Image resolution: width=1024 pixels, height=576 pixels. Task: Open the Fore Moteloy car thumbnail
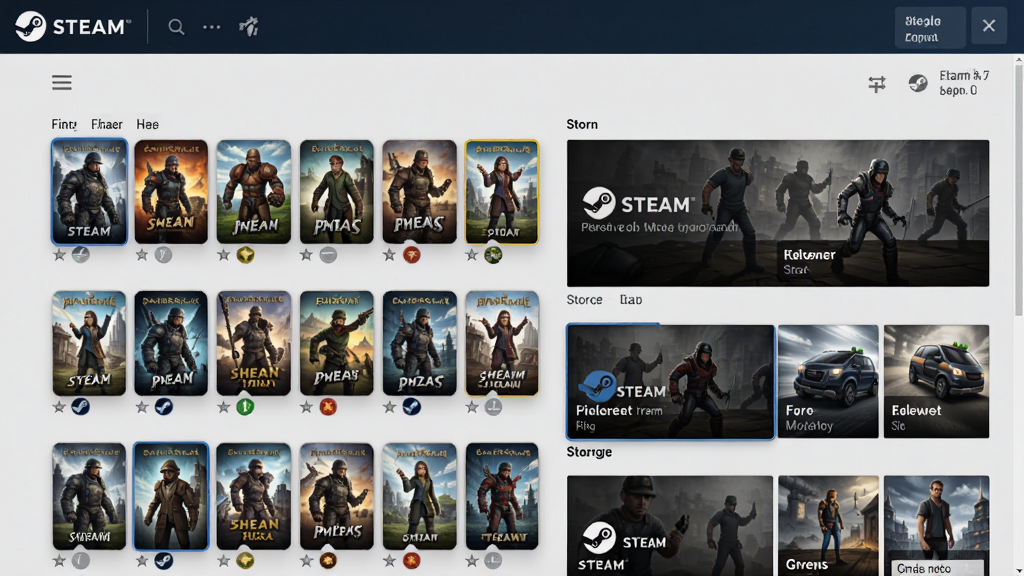[x=828, y=381]
